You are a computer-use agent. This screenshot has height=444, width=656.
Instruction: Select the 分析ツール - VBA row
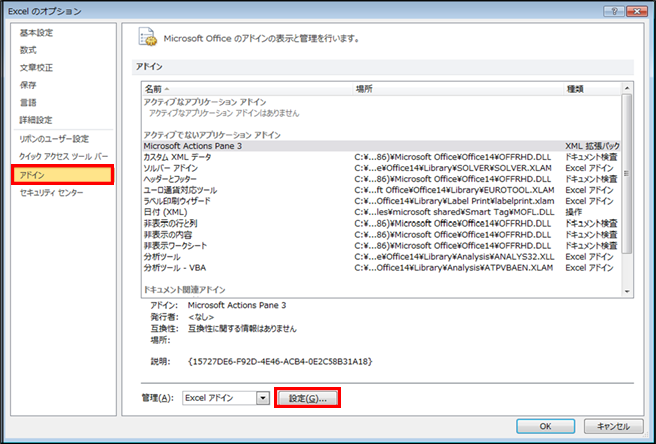point(381,268)
